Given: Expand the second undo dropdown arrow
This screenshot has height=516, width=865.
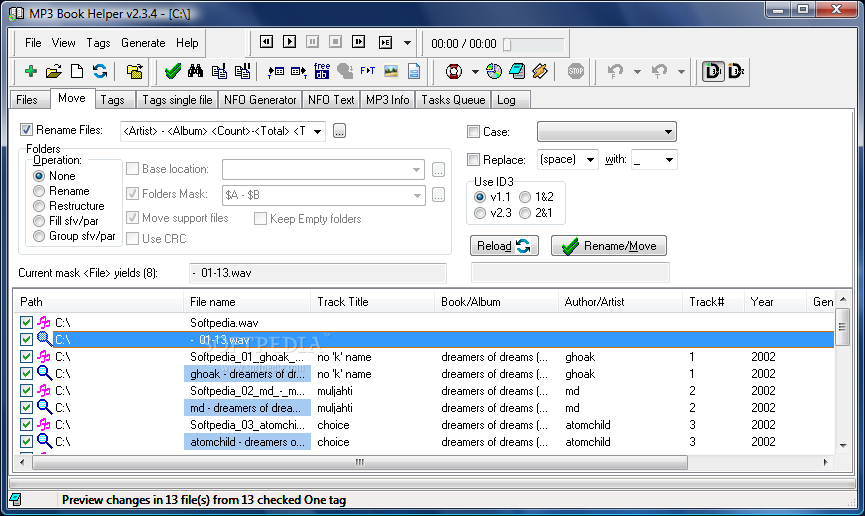Looking at the screenshot, I should click(x=681, y=72).
